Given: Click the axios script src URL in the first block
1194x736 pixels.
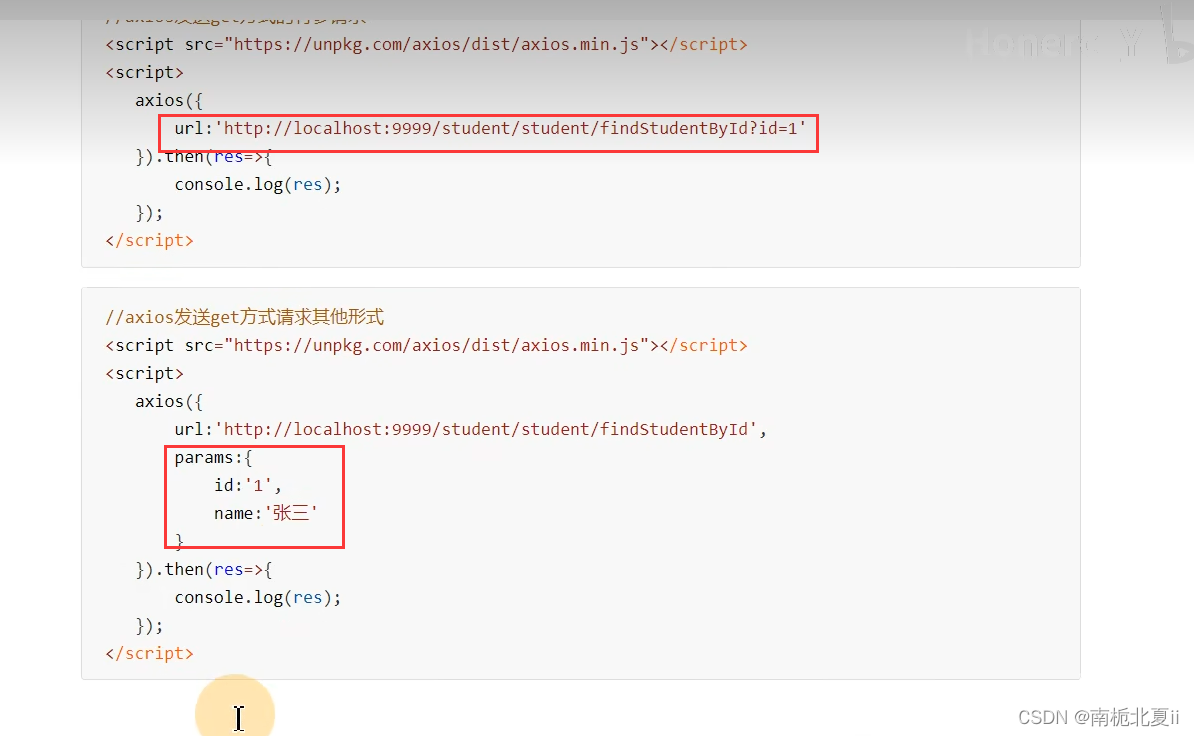Looking at the screenshot, I should 442,44.
